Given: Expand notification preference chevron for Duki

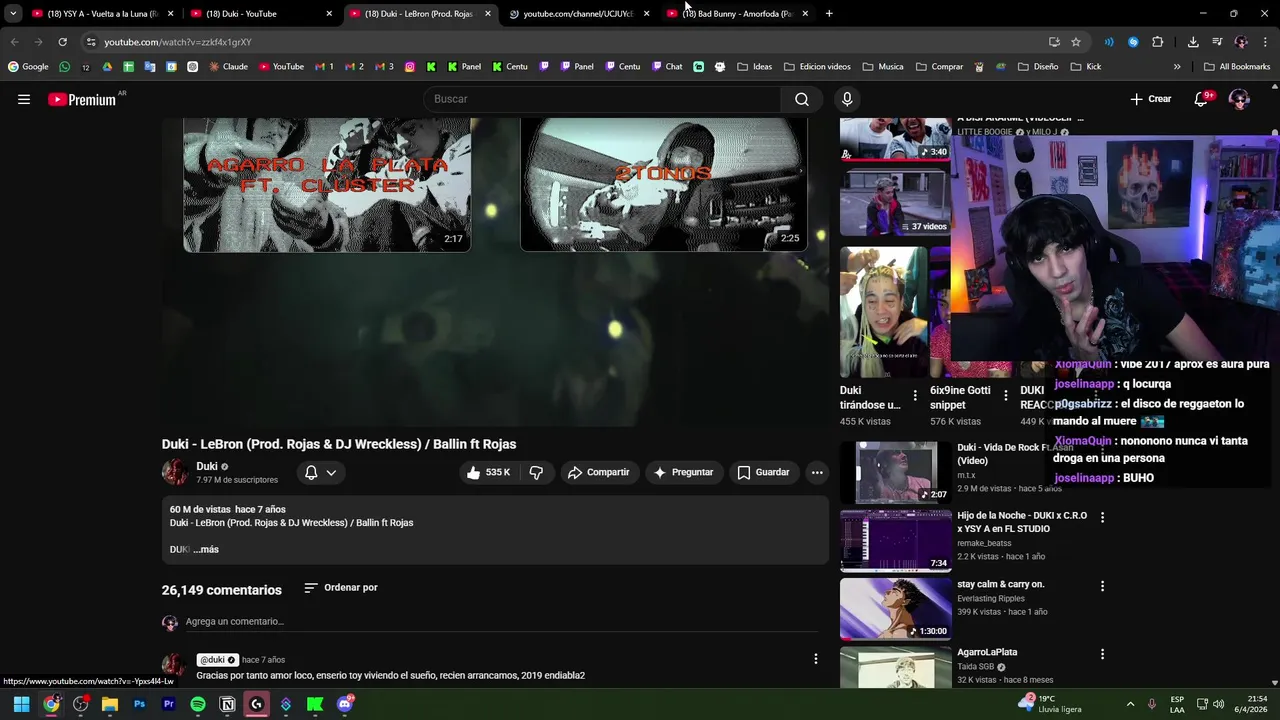Looking at the screenshot, I should pyautogui.click(x=331, y=472).
